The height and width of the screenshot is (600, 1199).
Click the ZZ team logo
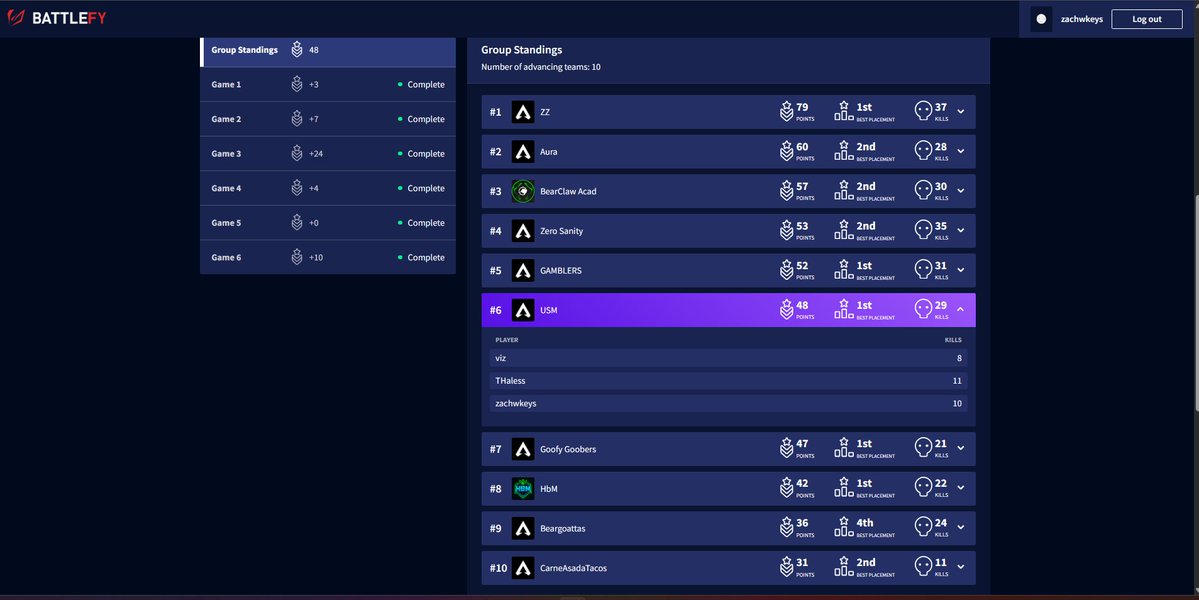click(523, 112)
